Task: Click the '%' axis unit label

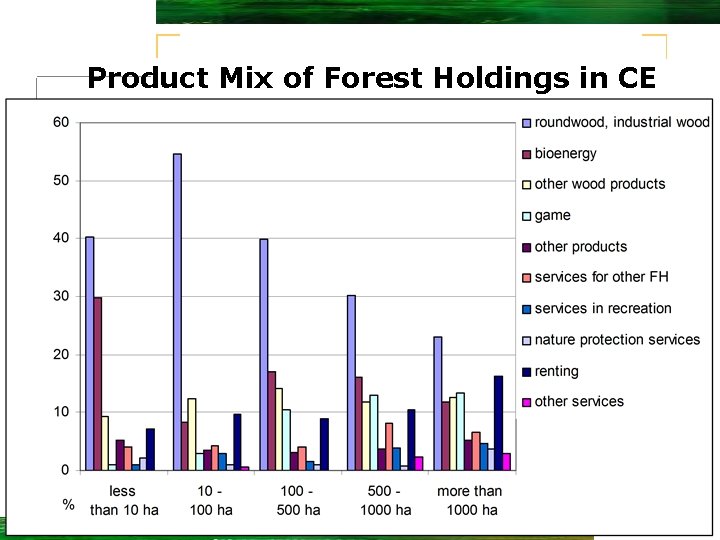Action: (68, 505)
